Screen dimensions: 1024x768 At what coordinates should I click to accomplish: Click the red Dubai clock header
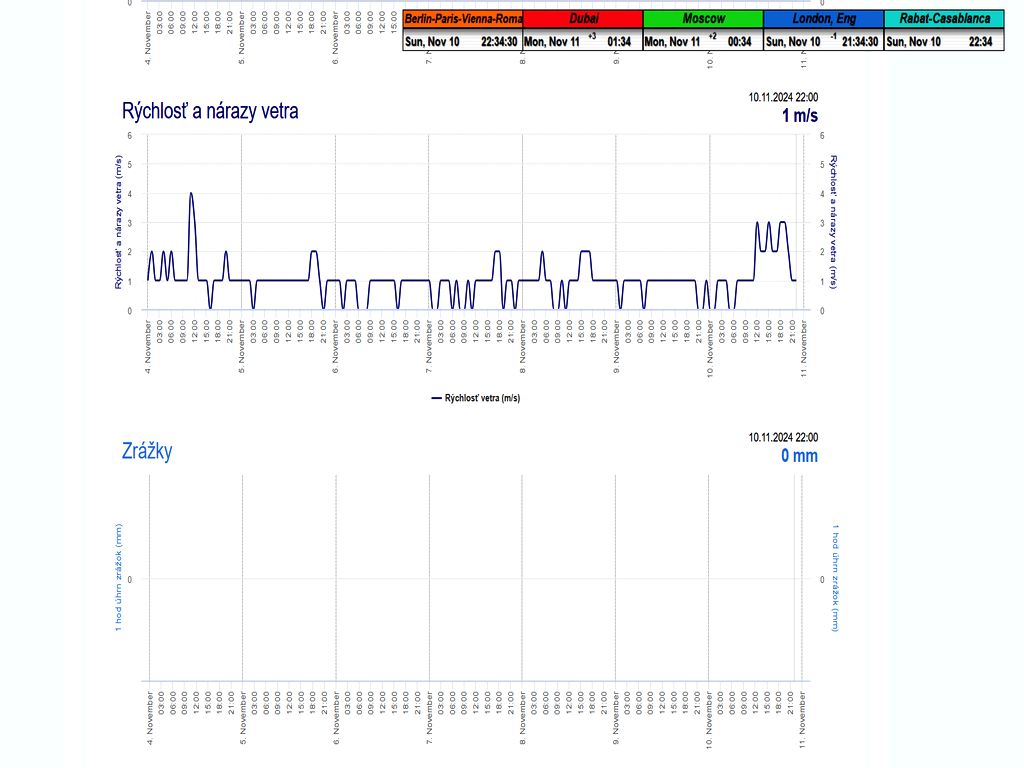pyautogui.click(x=582, y=19)
